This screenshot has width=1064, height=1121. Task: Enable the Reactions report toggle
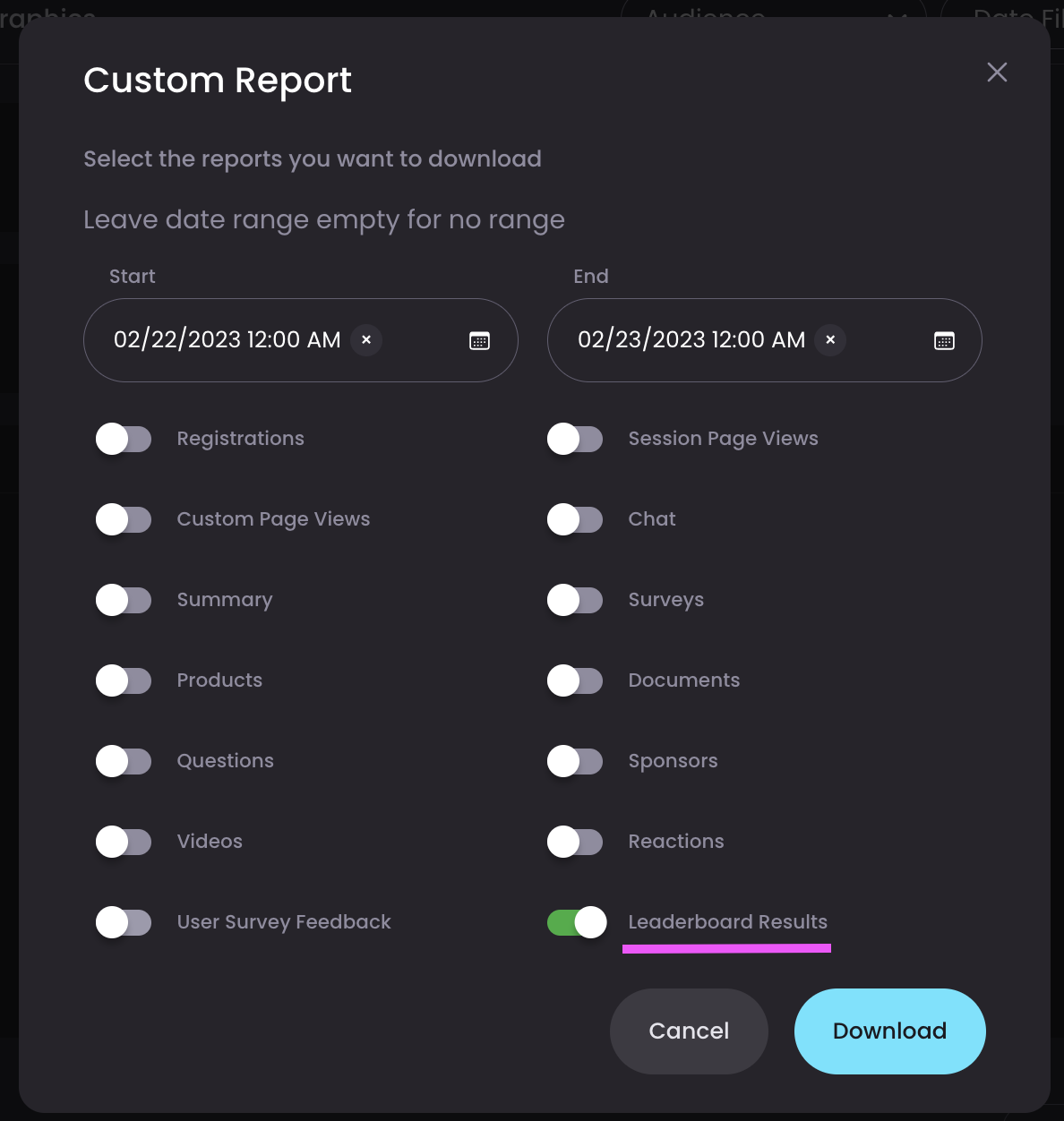[x=575, y=842]
